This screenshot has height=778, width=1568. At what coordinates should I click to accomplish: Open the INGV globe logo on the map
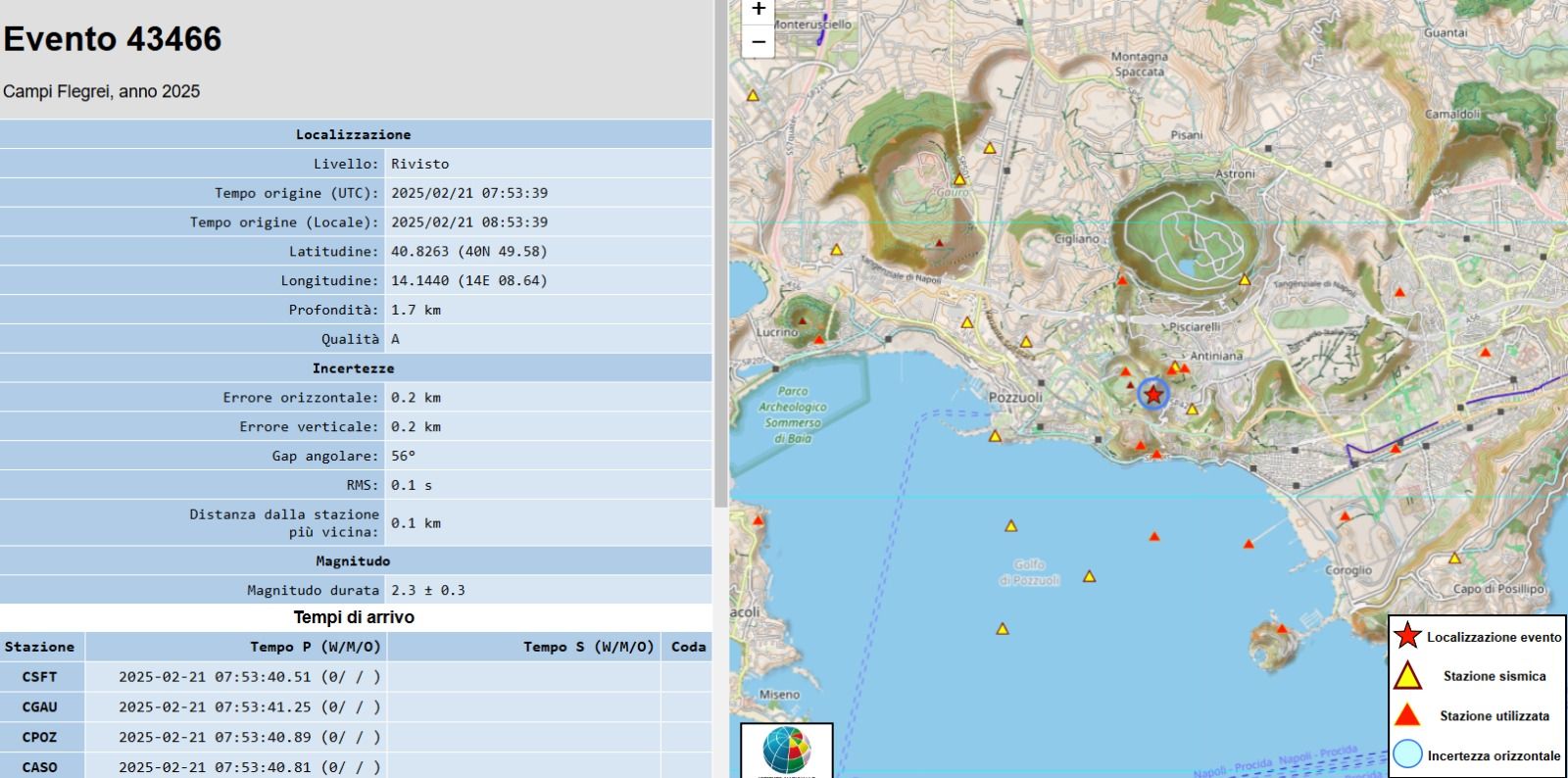pyautogui.click(x=786, y=752)
